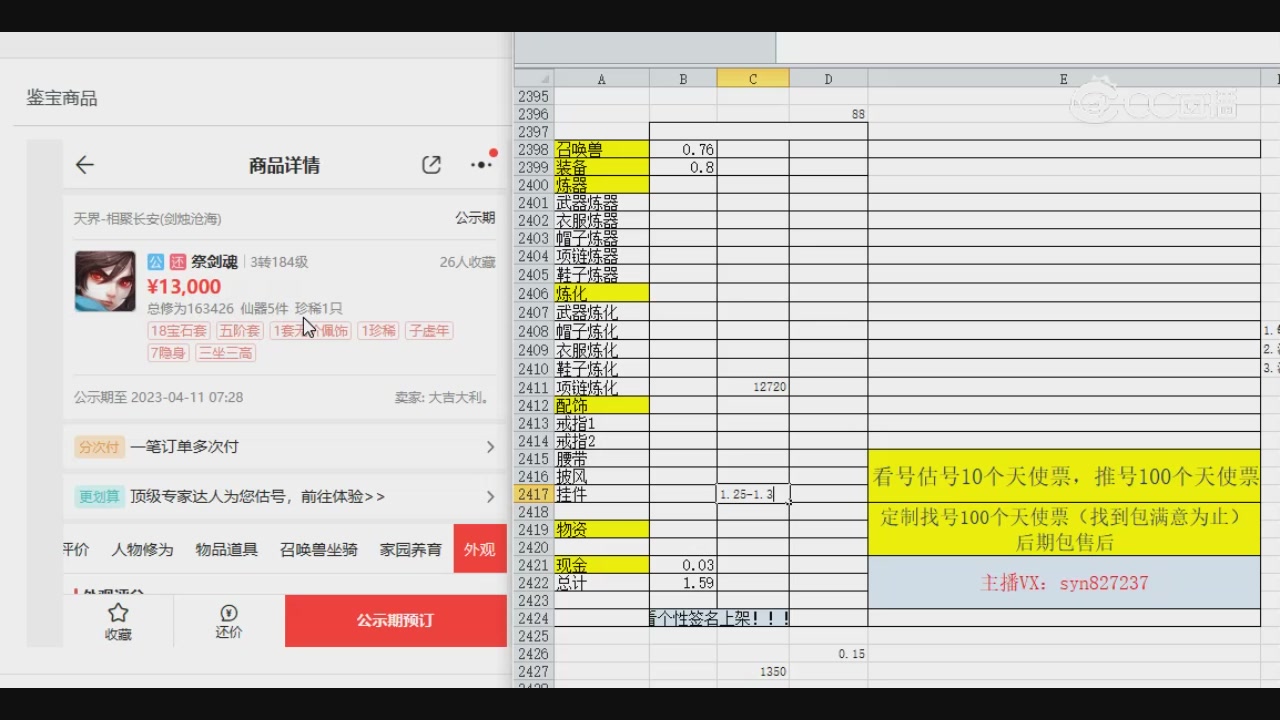Viewport: 1280px width, 720px height.
Task: Switch to the 人物修为 tab
Action: click(x=142, y=549)
